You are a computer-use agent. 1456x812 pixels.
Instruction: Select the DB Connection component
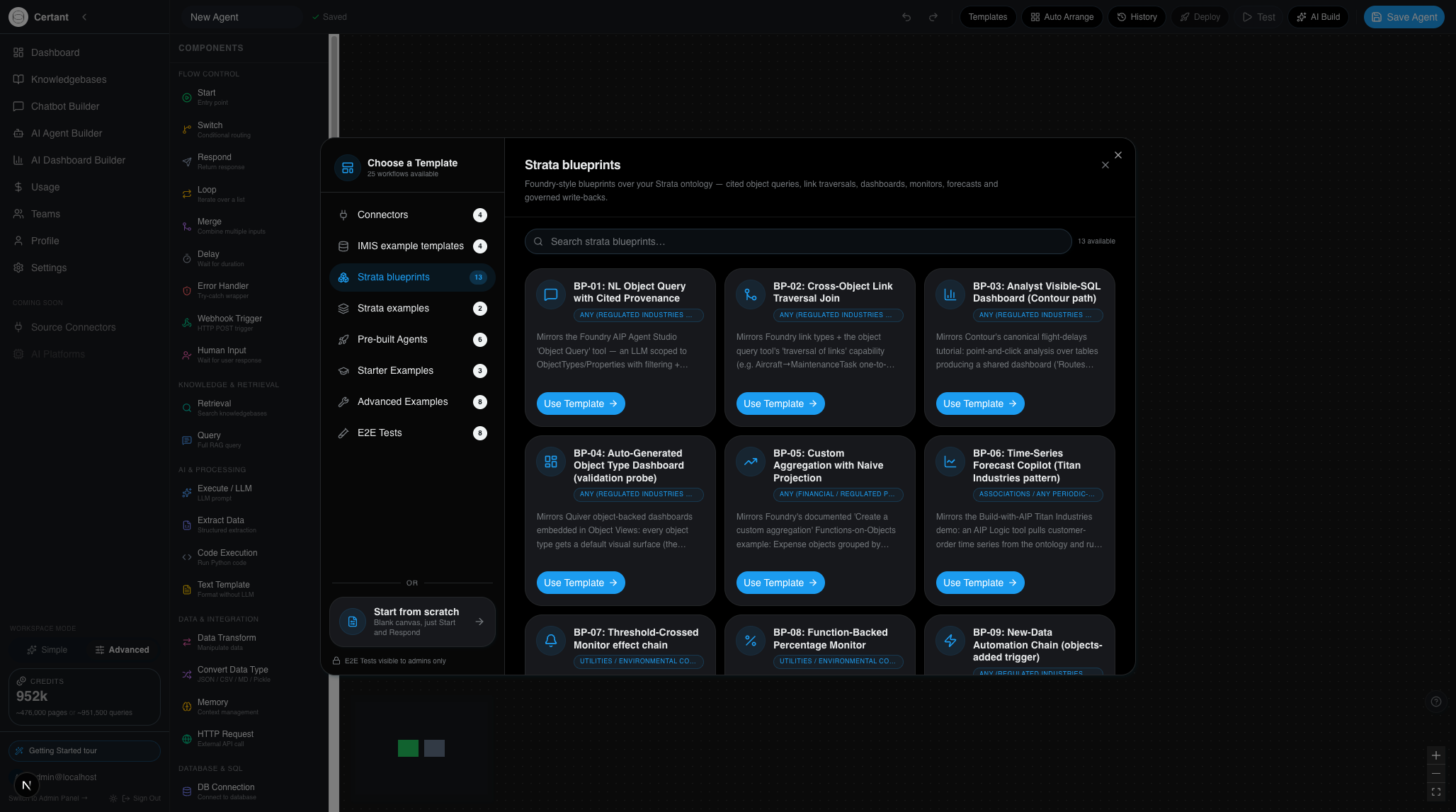click(248, 791)
